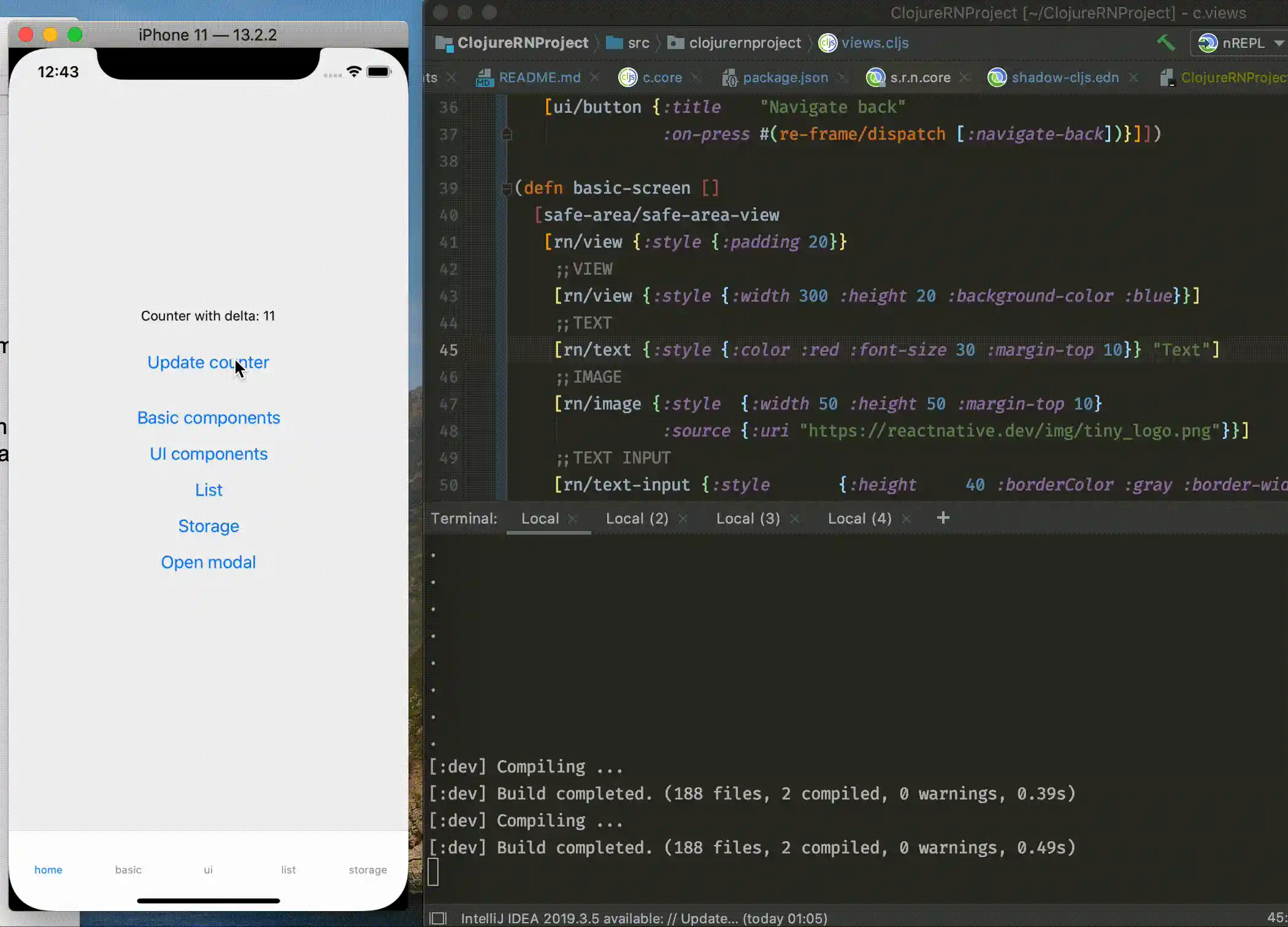Image resolution: width=1288 pixels, height=927 pixels.
Task: Open the package.json editor tab
Action: click(784, 77)
